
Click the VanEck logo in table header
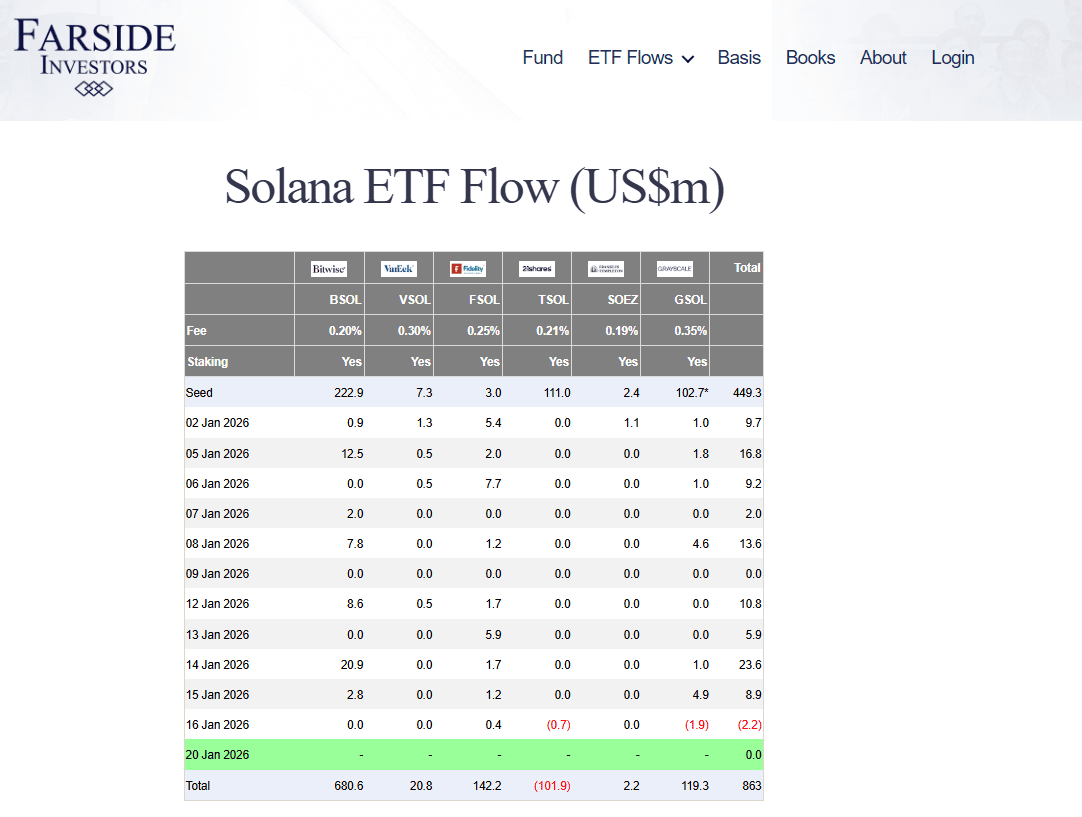click(x=398, y=269)
